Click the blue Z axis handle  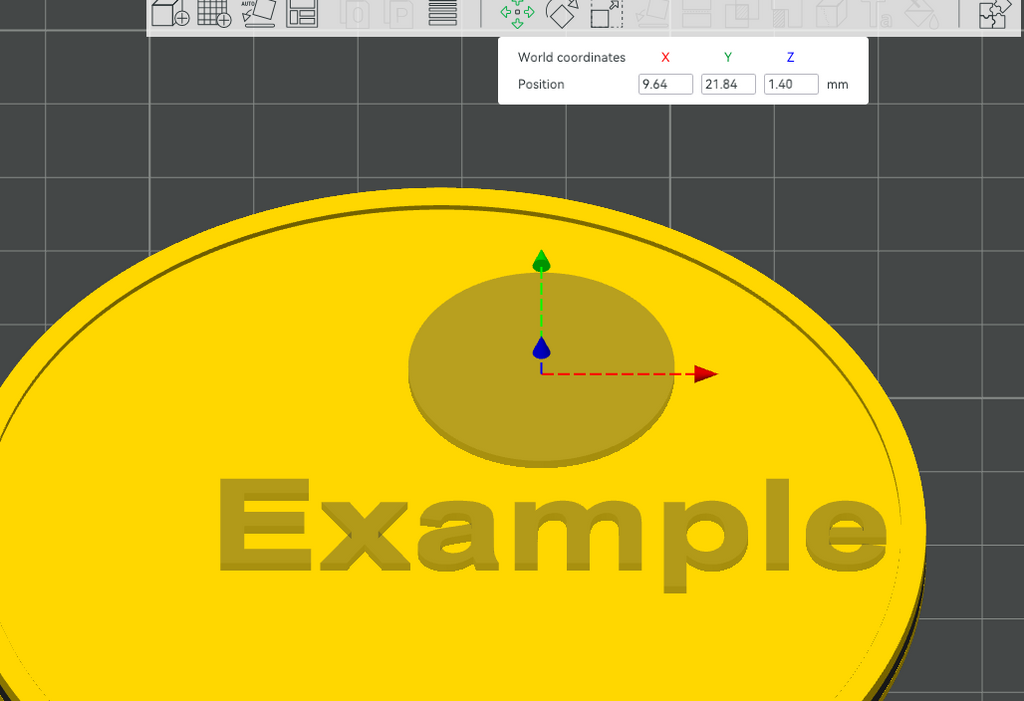click(541, 348)
